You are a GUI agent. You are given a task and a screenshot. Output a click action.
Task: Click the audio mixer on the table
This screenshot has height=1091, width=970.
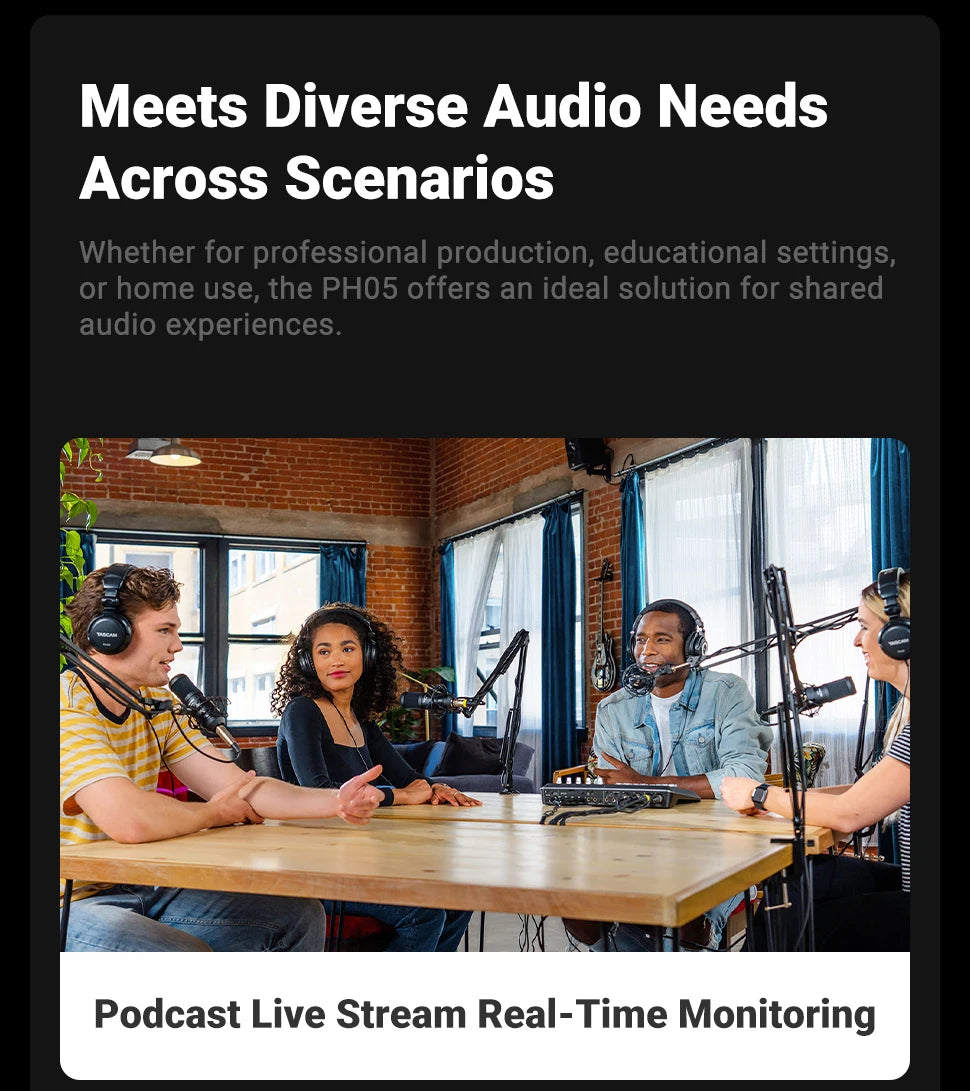click(x=618, y=794)
